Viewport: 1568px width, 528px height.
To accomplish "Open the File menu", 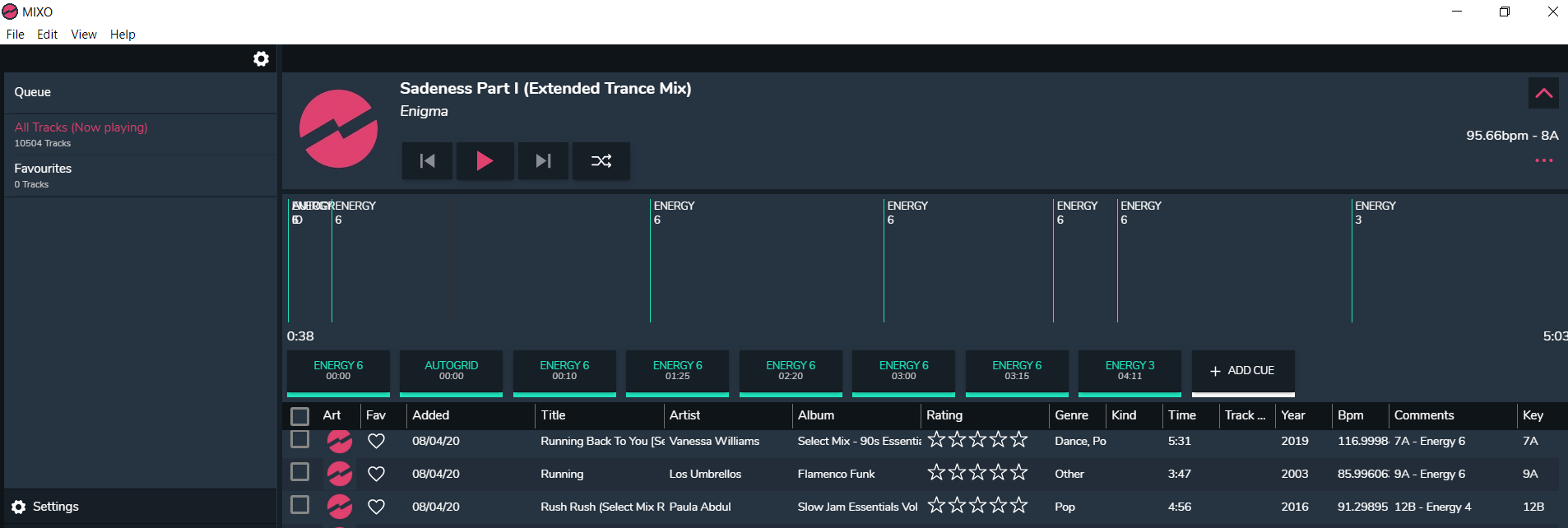I will [x=15, y=35].
